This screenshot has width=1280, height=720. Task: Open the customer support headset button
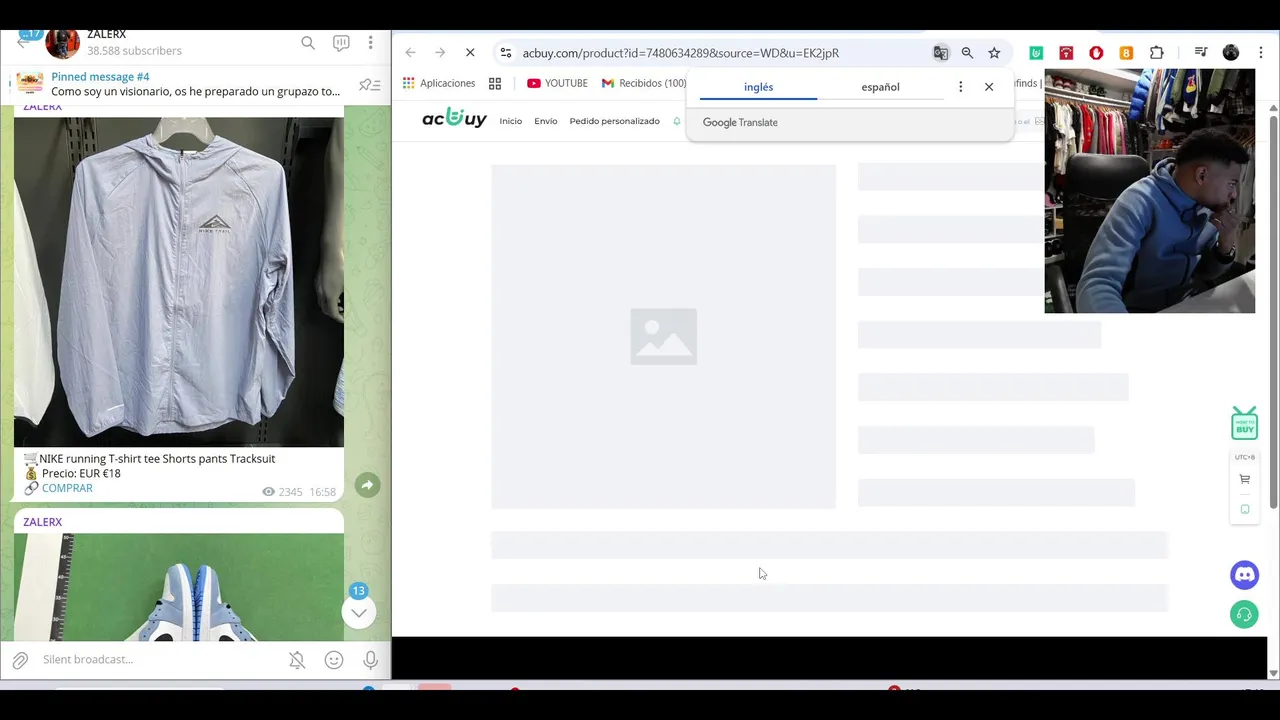pos(1244,614)
